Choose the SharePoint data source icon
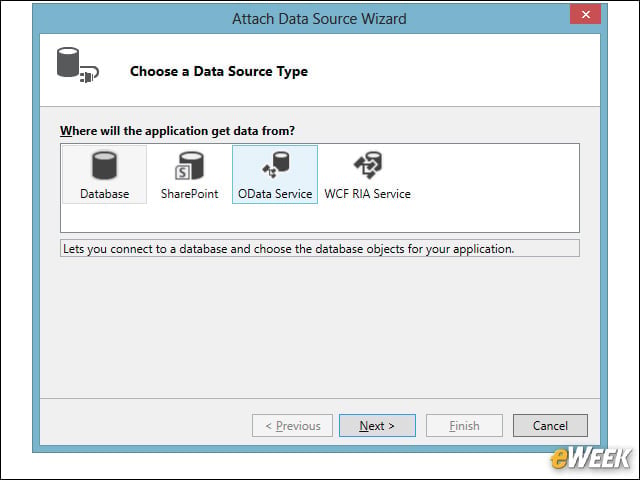640x480 pixels. 189,165
